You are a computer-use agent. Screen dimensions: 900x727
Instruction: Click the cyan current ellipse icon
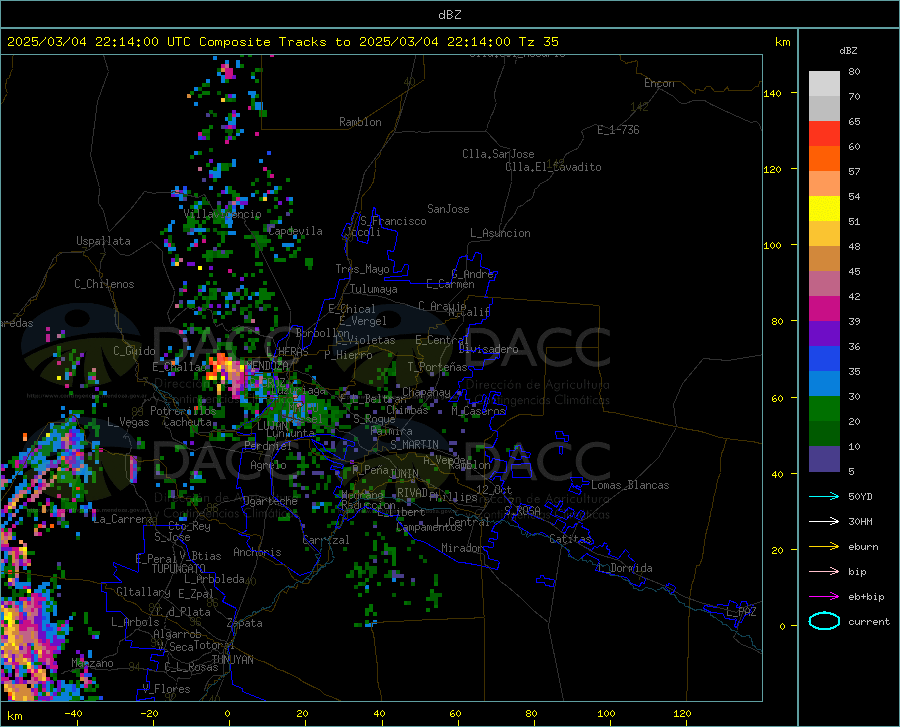click(x=824, y=621)
